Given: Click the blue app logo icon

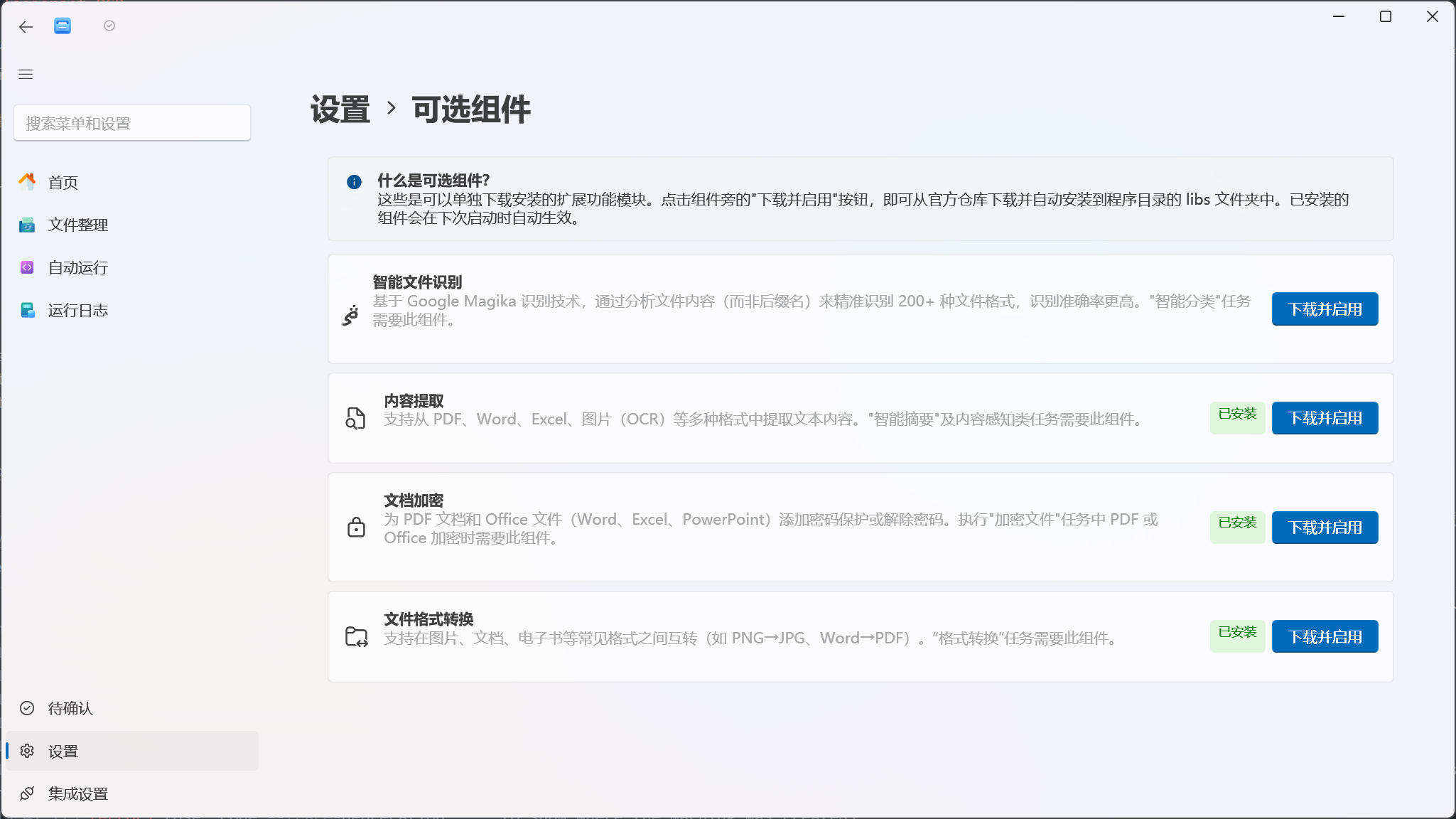Looking at the screenshot, I should tap(63, 26).
